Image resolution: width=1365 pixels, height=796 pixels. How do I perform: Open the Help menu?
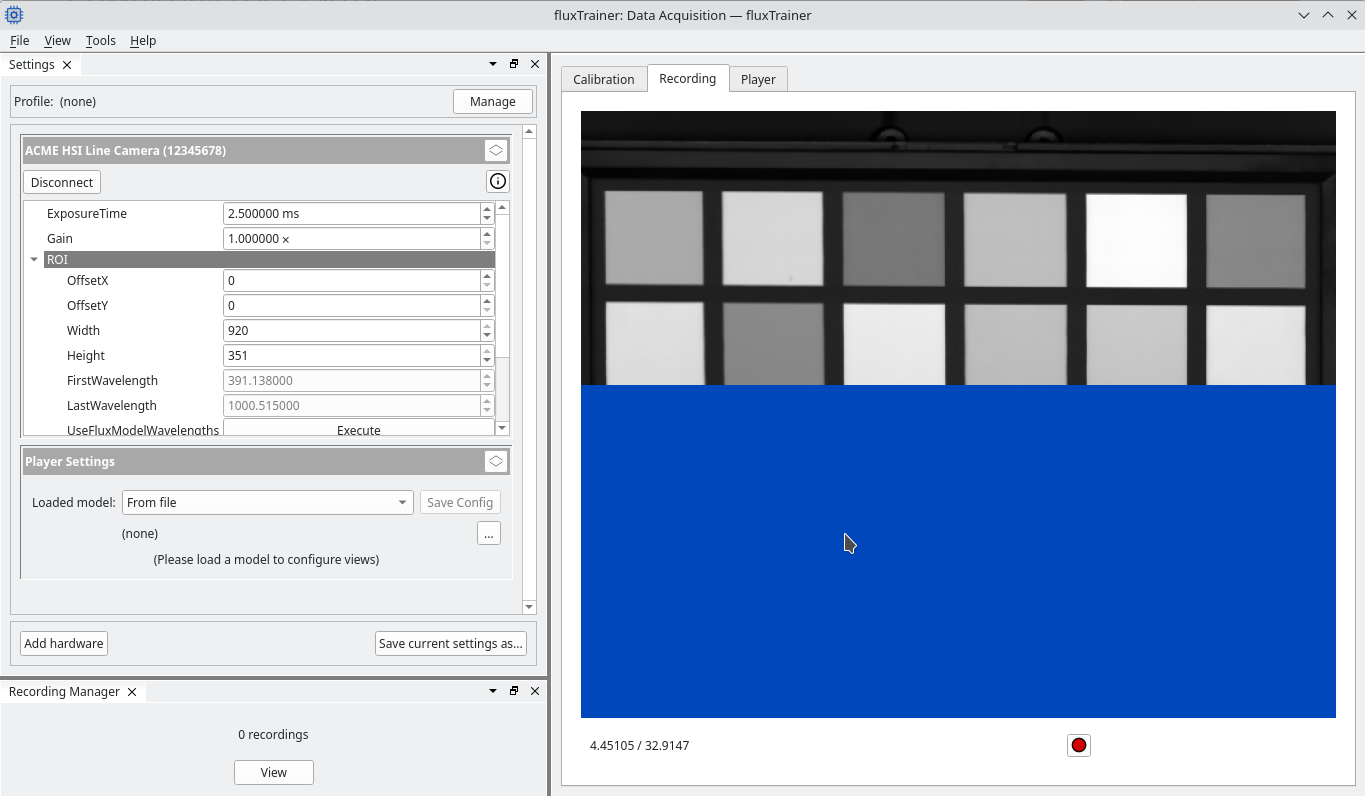(143, 41)
